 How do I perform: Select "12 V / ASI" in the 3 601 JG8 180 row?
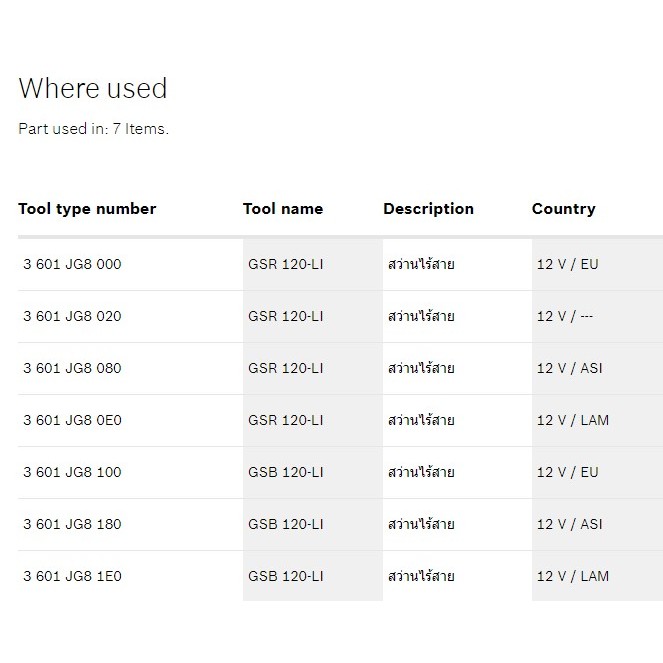569,525
